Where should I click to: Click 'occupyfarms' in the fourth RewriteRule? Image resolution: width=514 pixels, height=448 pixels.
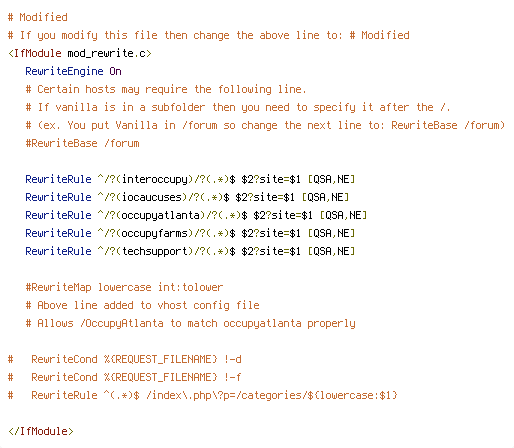coord(155,233)
